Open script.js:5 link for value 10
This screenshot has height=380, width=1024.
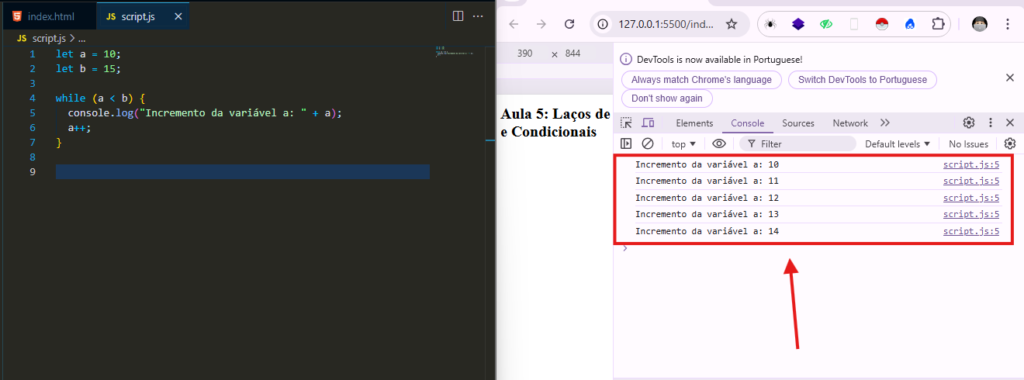pyautogui.click(x=971, y=165)
